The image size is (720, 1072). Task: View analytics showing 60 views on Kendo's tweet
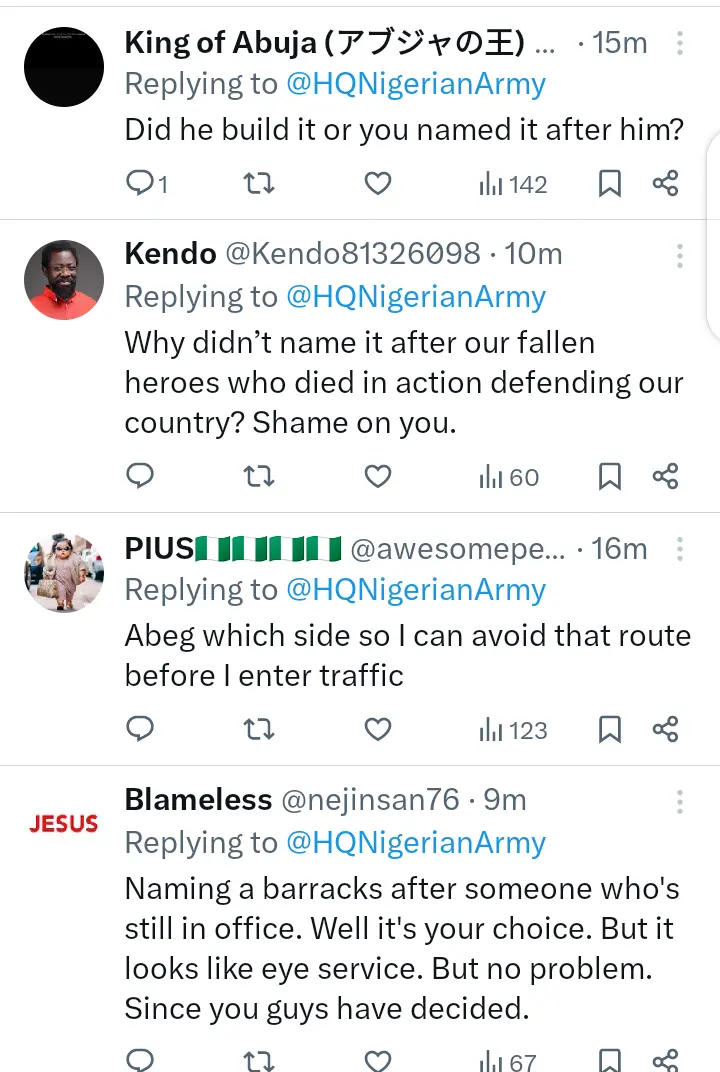point(509,477)
